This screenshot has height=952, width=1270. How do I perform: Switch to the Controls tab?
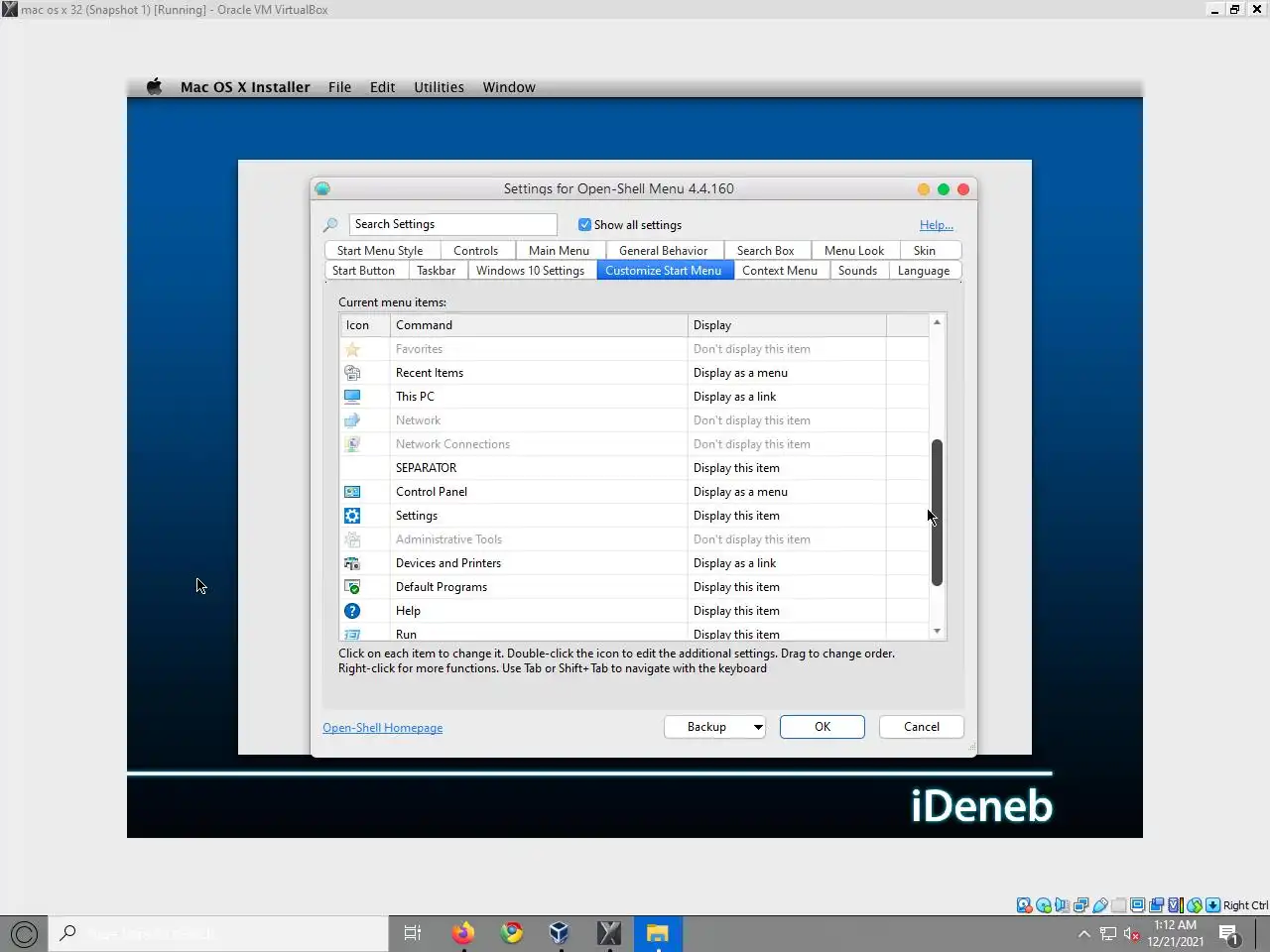[x=475, y=251]
